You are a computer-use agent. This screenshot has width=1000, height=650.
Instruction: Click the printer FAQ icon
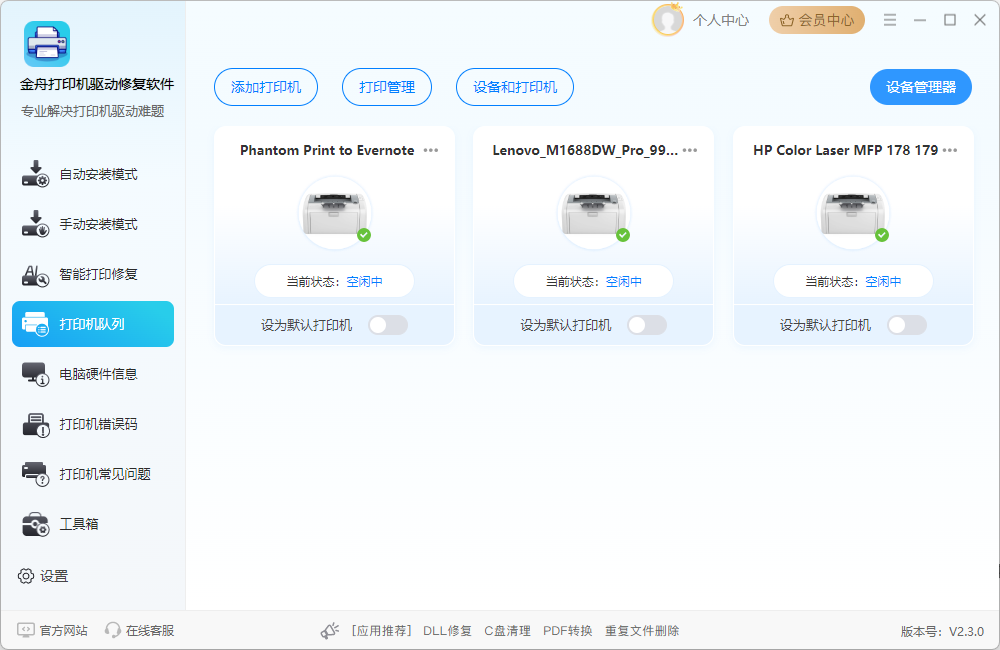pyautogui.click(x=35, y=474)
